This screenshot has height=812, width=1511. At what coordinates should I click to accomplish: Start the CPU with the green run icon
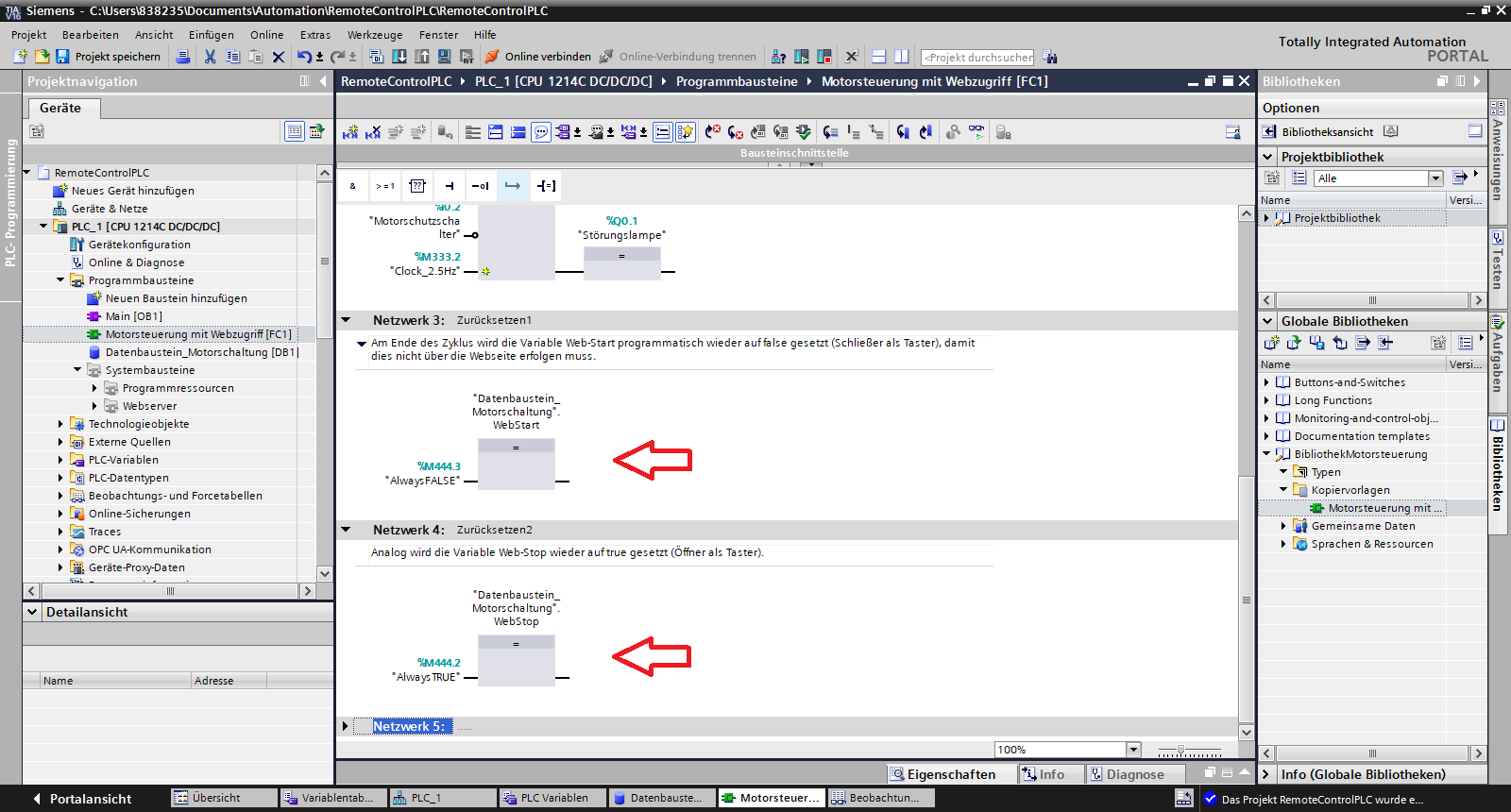point(802,57)
